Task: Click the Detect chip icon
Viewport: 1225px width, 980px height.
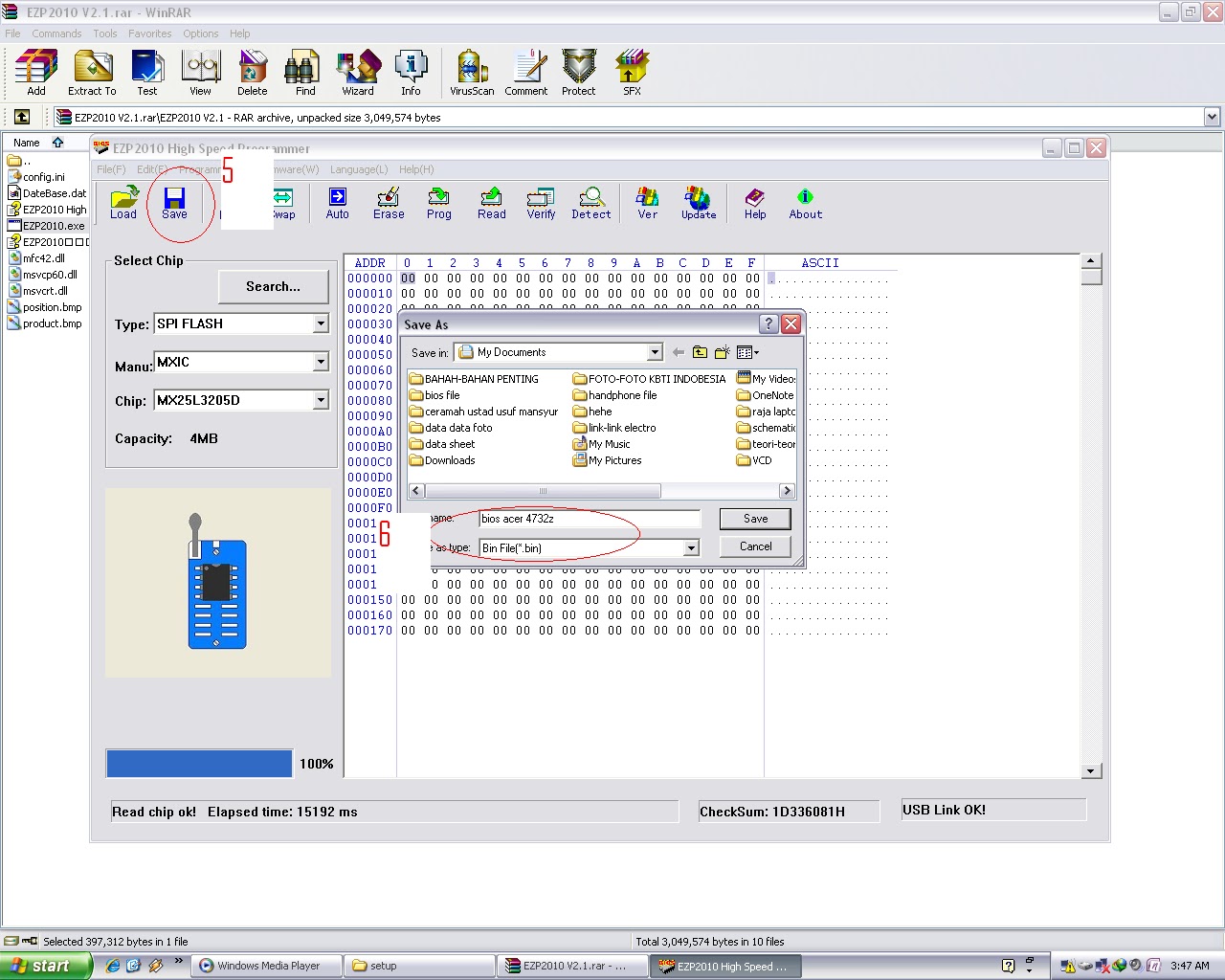Action: point(591,203)
